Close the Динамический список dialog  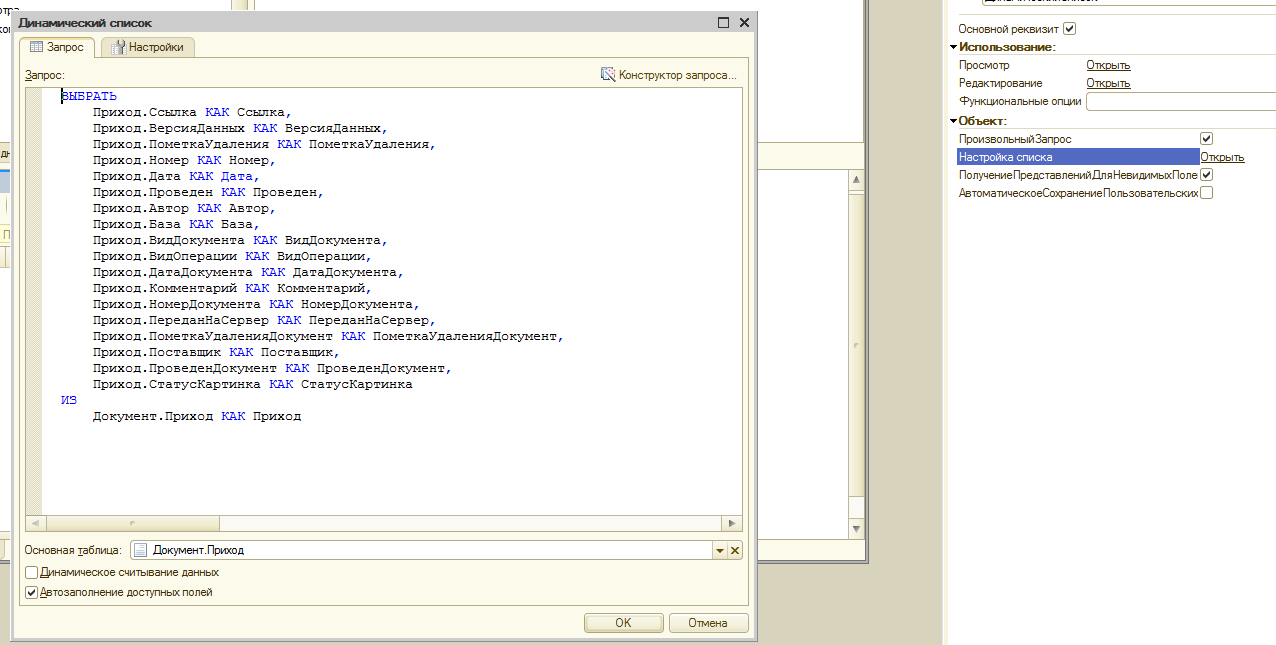(x=744, y=22)
